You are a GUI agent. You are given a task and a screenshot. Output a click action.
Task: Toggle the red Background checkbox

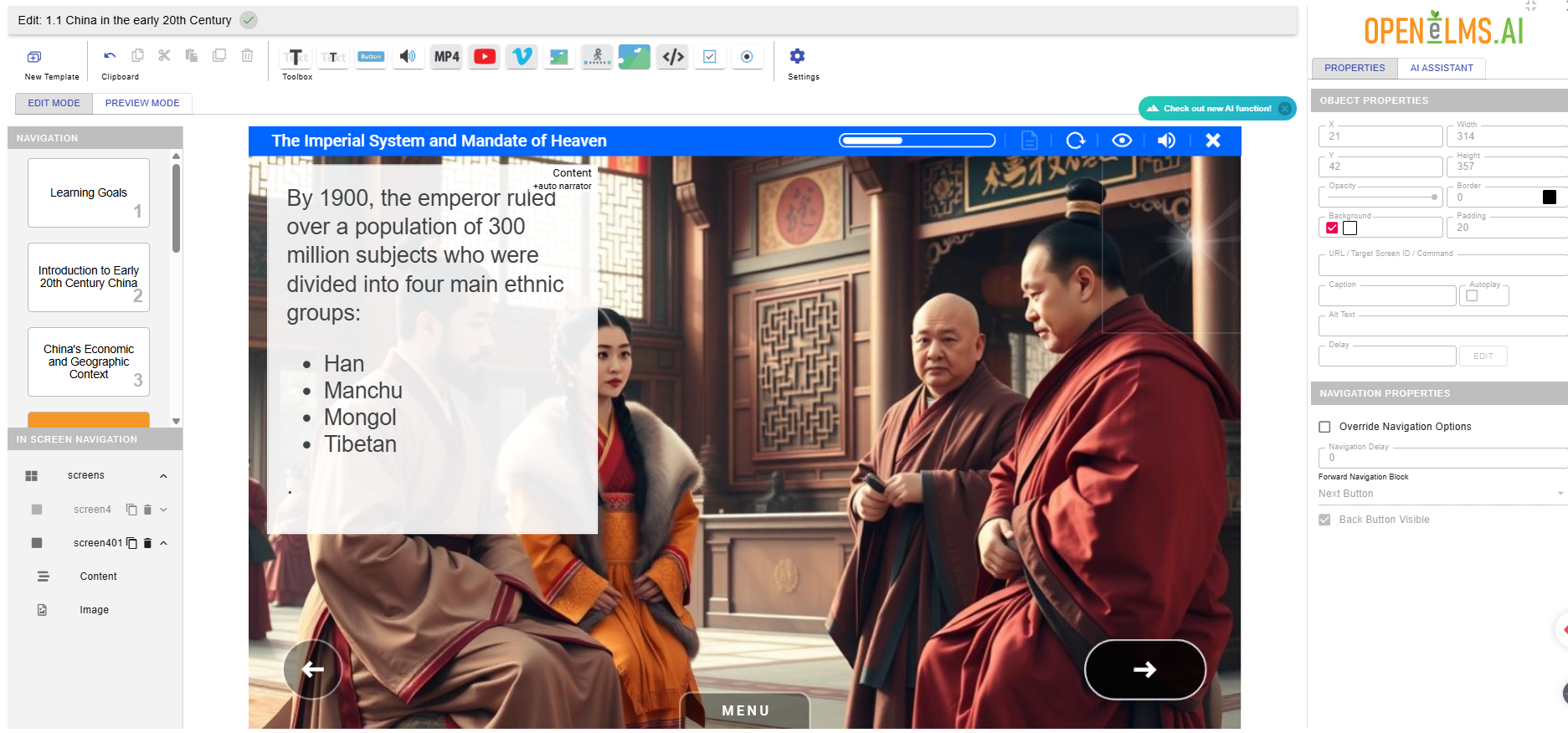1332,228
